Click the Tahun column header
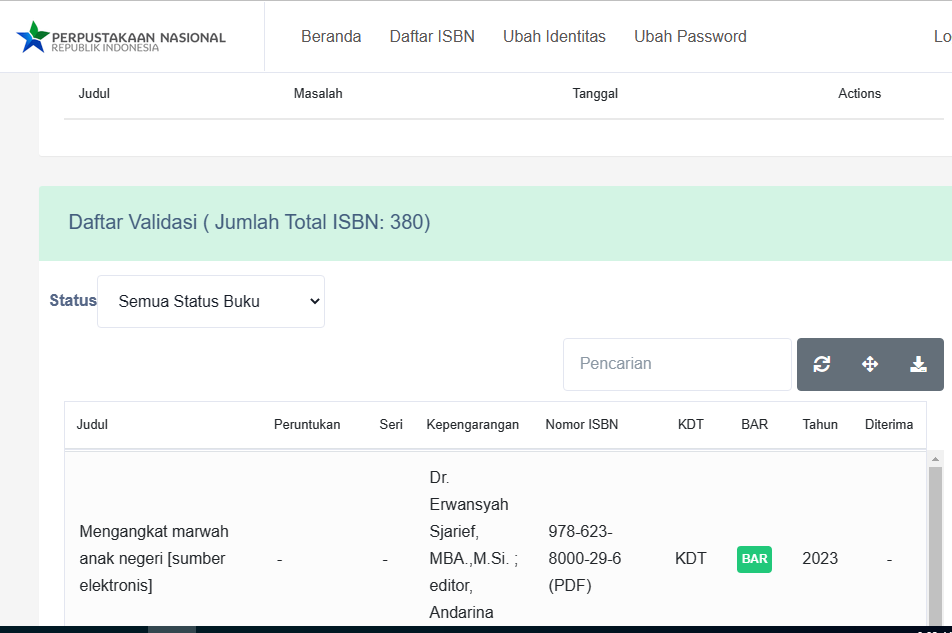Screen dimensions: 952x633 [820, 424]
